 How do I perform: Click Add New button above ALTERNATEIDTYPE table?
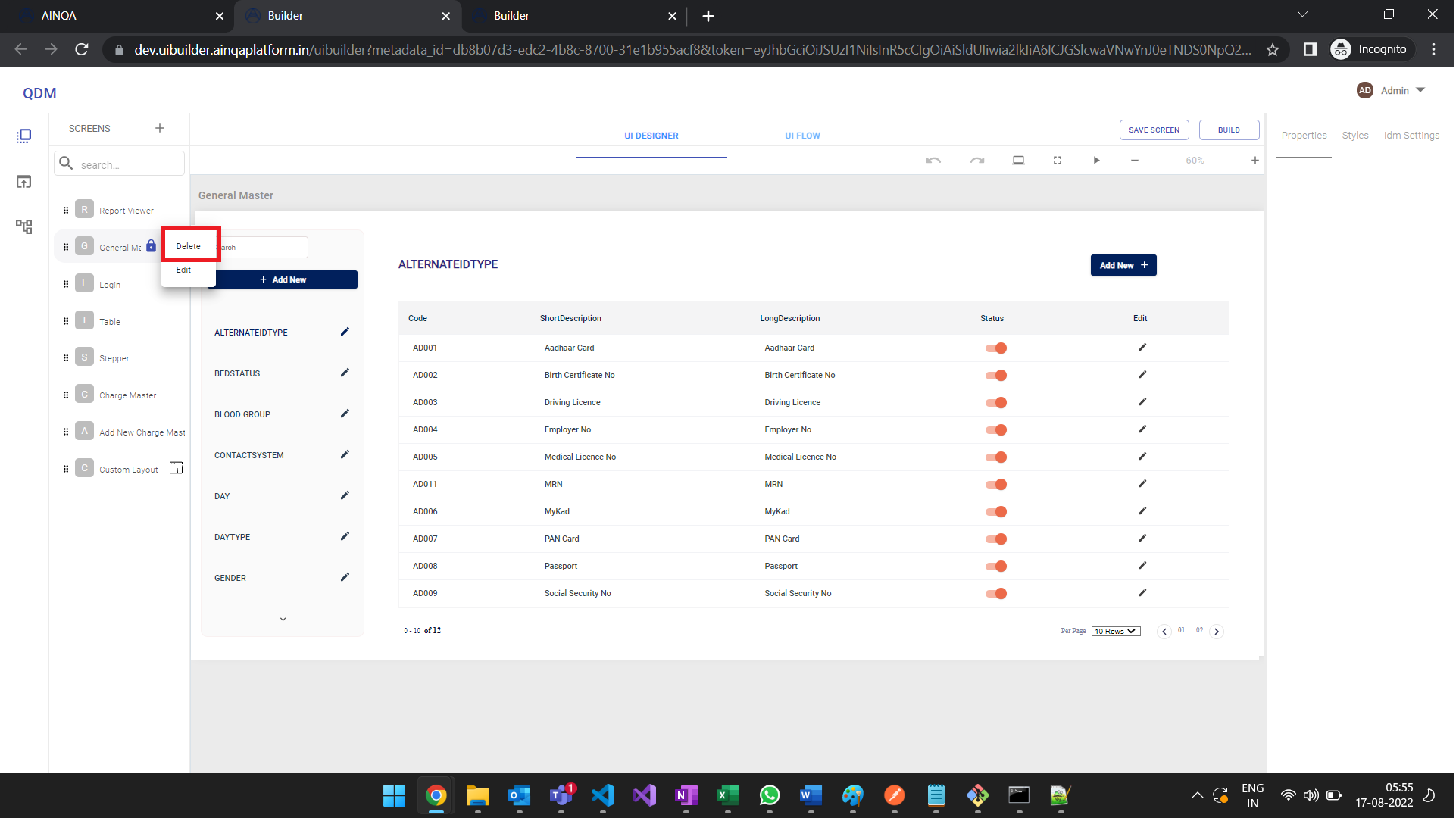pyautogui.click(x=1123, y=266)
